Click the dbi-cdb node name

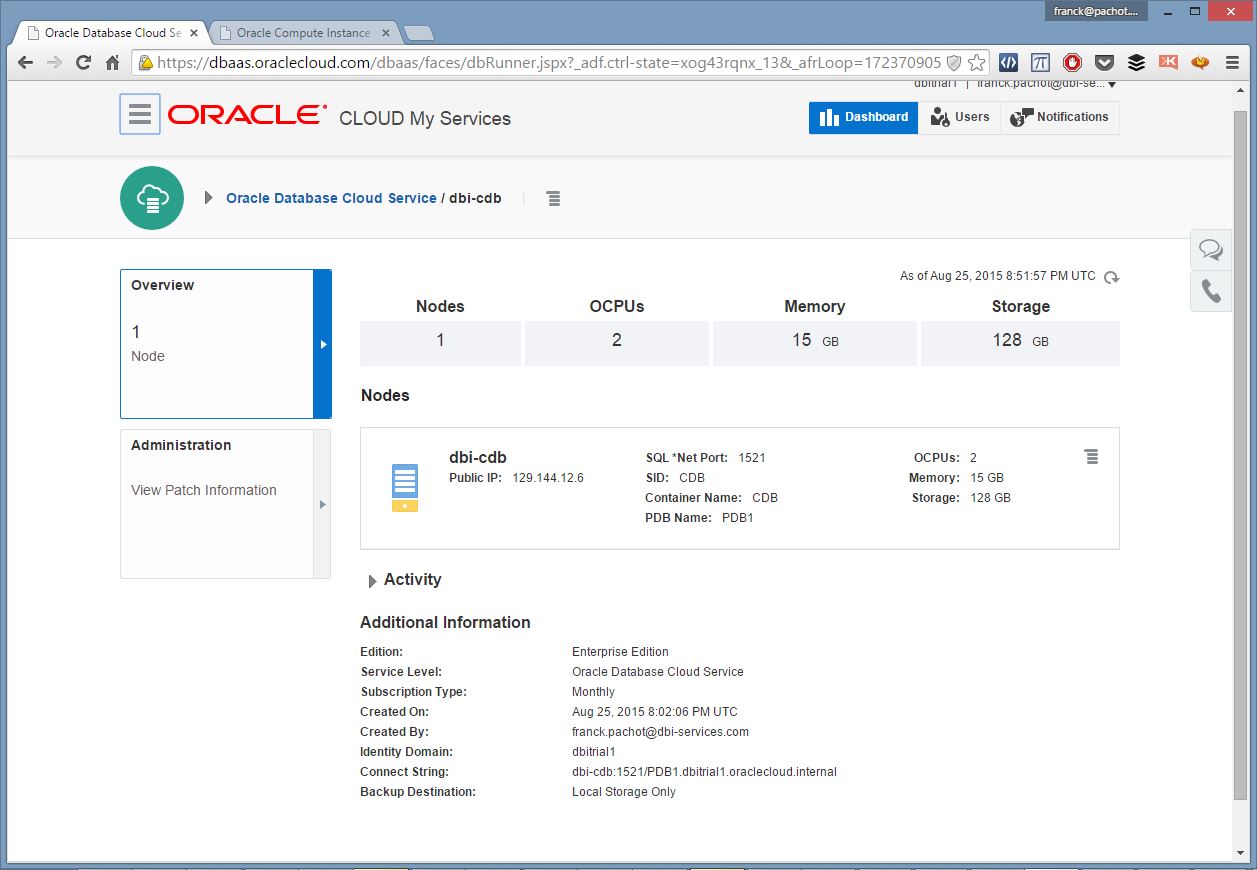point(478,457)
